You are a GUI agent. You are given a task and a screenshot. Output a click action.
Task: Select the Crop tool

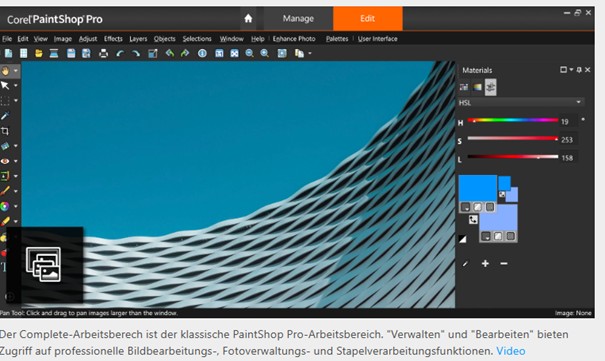(x=5, y=131)
